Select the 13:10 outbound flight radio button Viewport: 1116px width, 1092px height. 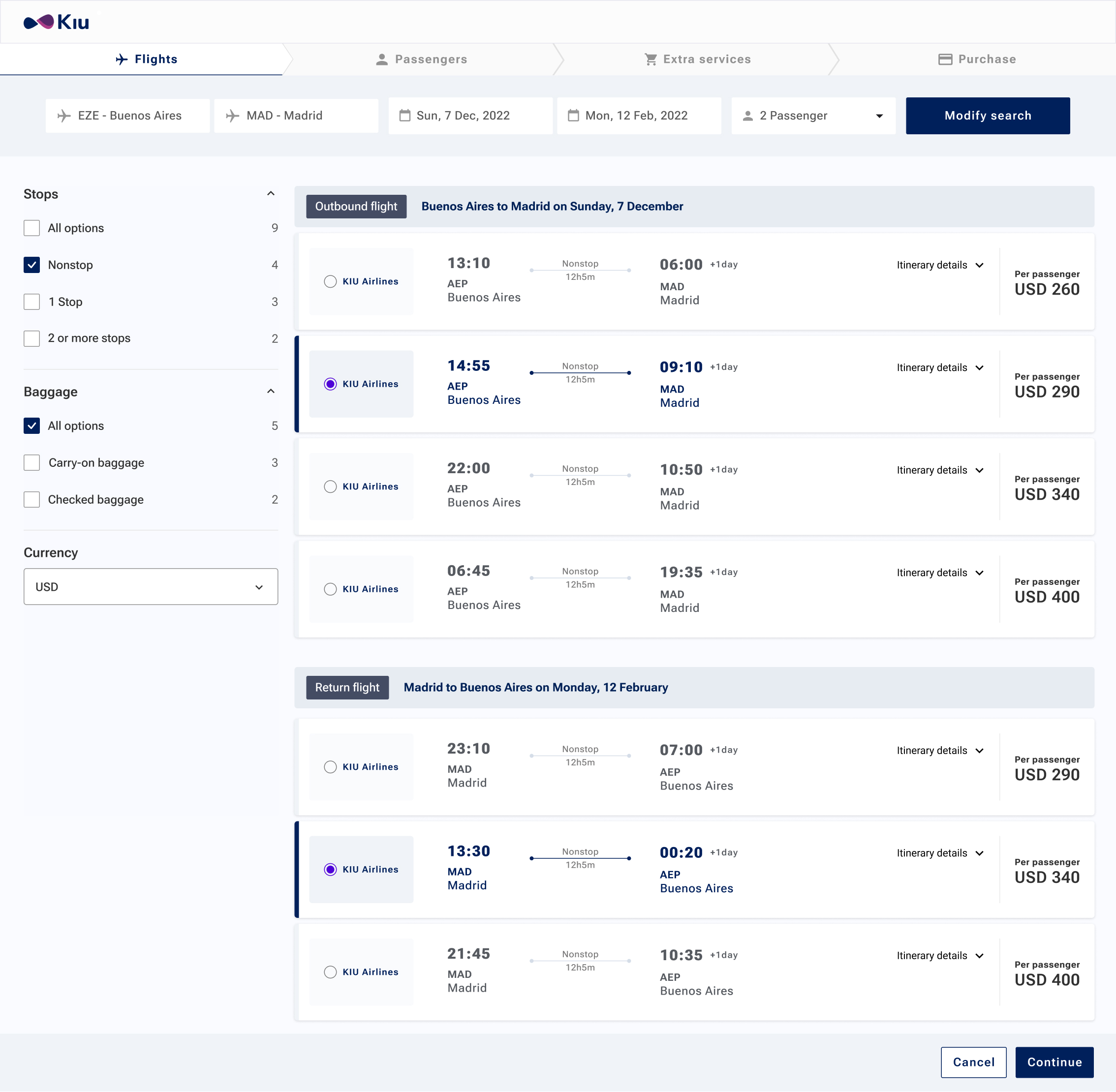pyautogui.click(x=330, y=281)
